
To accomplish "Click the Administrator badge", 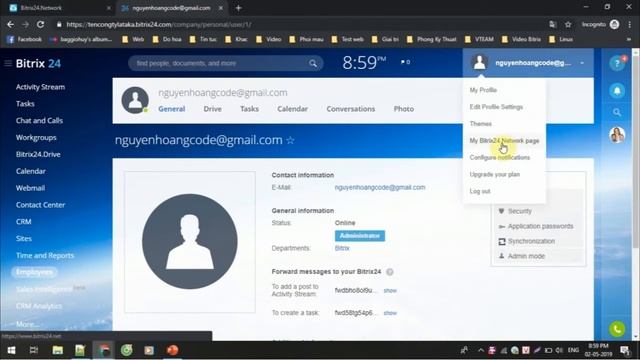I will click(x=360, y=236).
